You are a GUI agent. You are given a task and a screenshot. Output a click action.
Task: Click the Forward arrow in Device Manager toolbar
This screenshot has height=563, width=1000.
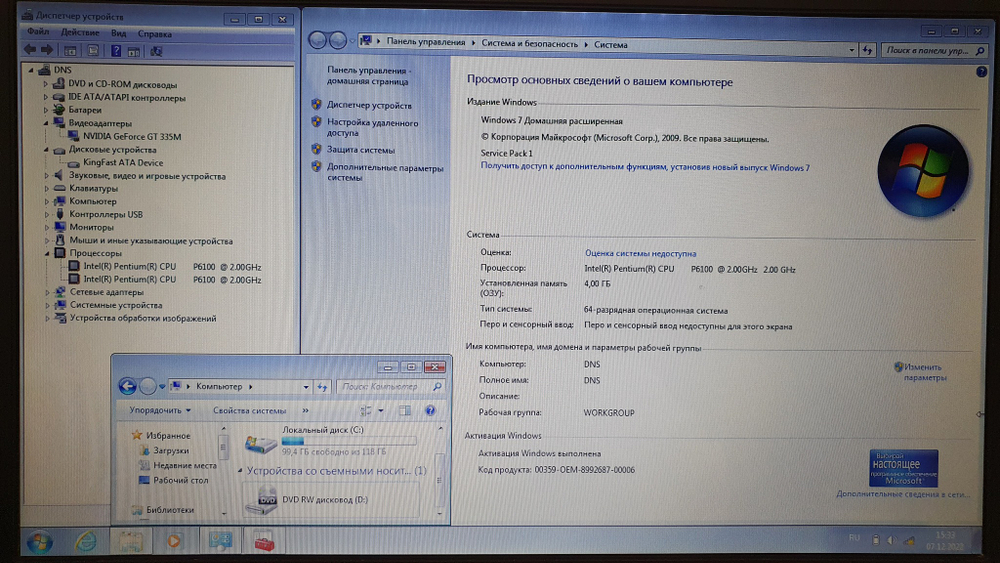(47, 50)
